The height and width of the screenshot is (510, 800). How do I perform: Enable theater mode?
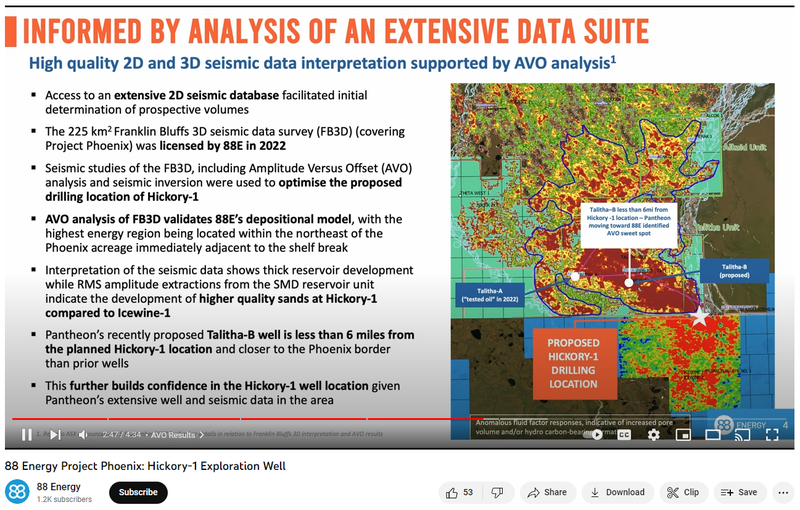coord(712,435)
